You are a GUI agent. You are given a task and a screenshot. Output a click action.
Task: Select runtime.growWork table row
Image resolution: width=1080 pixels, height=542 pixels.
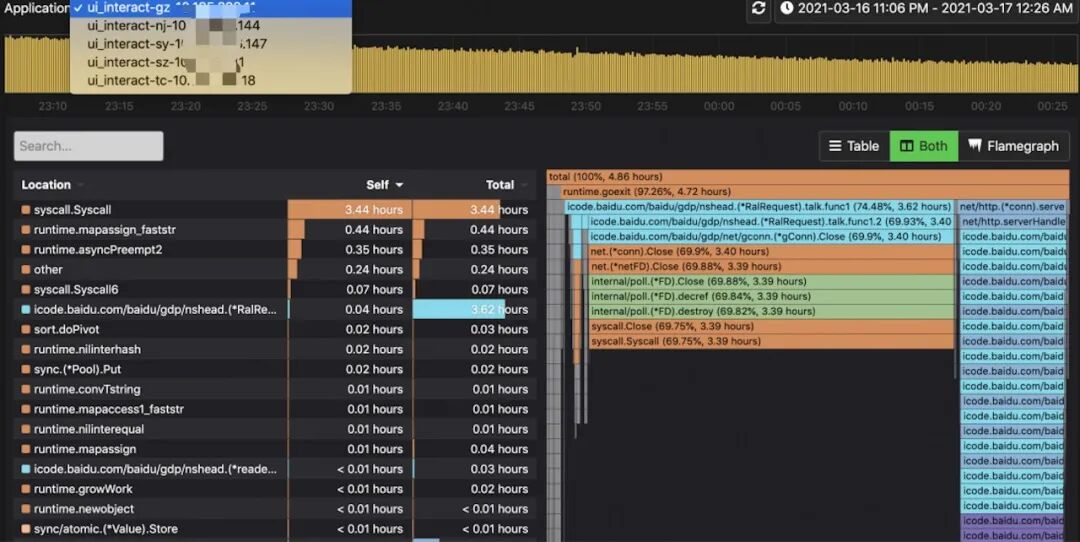tap(275, 489)
